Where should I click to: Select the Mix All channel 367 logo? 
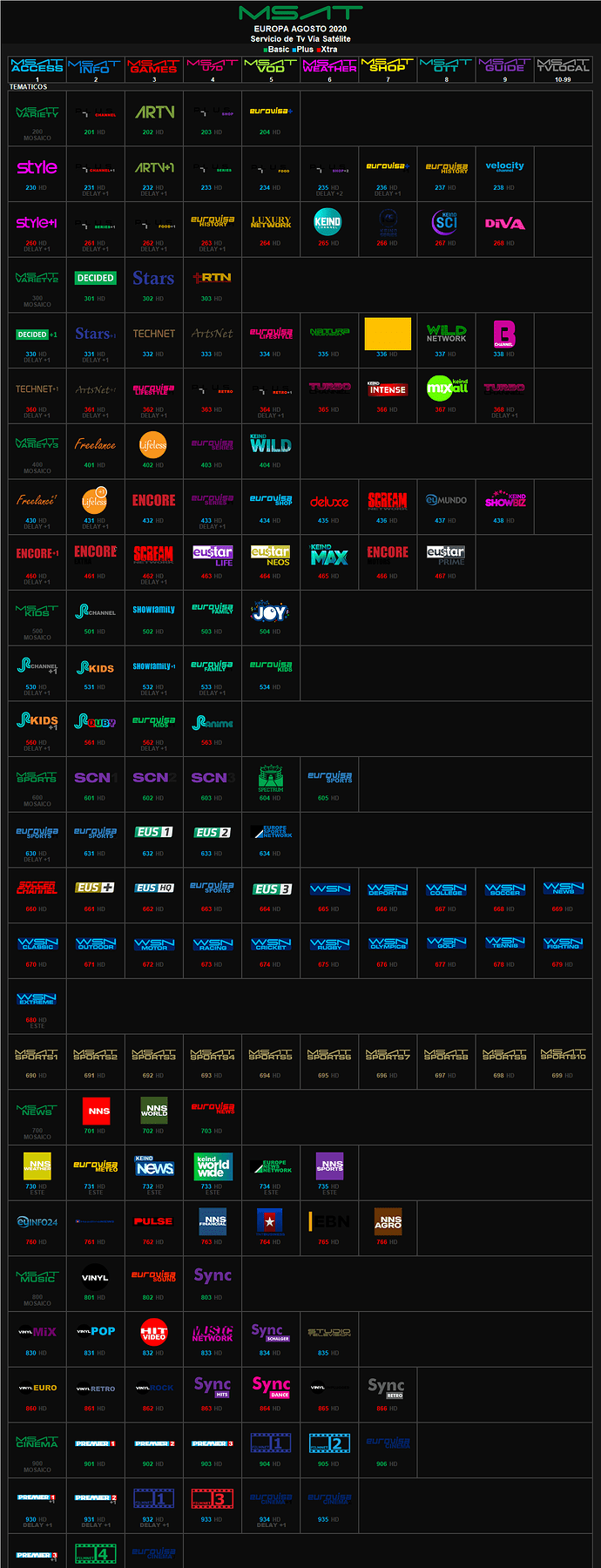pos(446,389)
